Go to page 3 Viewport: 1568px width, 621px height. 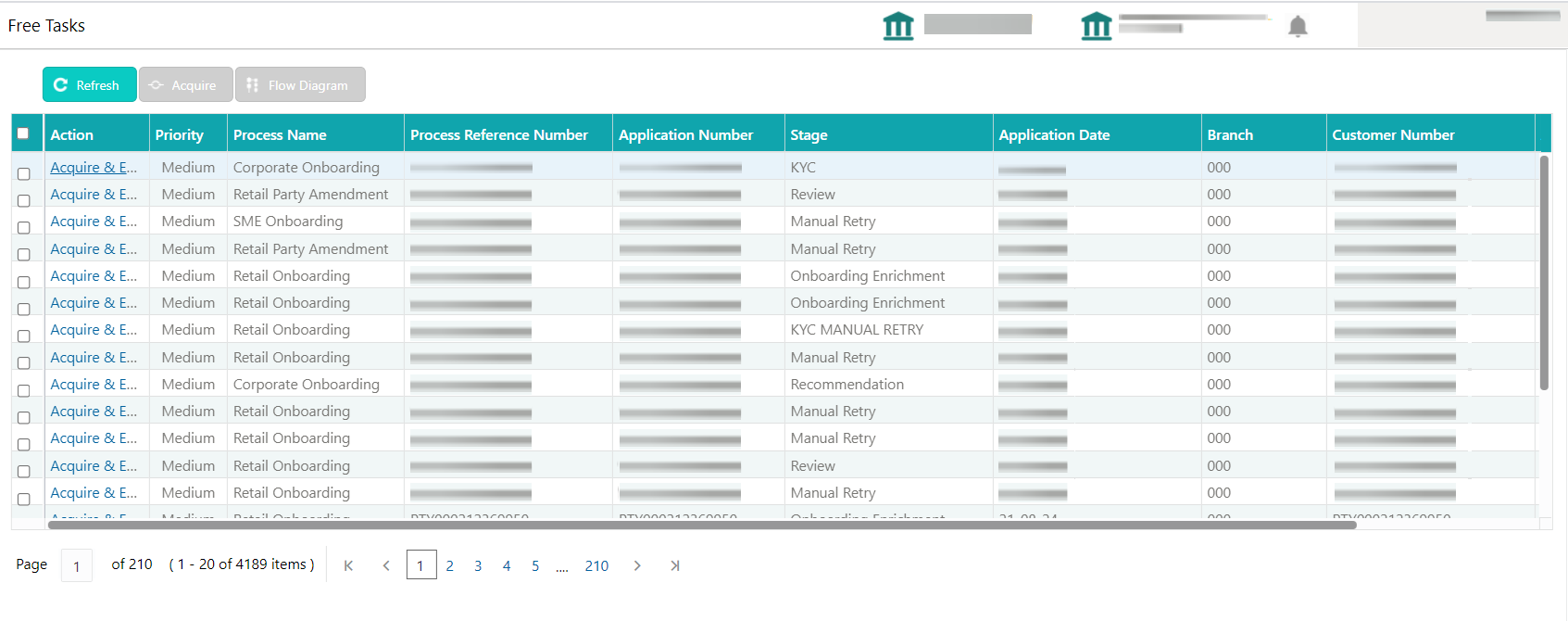point(478,565)
